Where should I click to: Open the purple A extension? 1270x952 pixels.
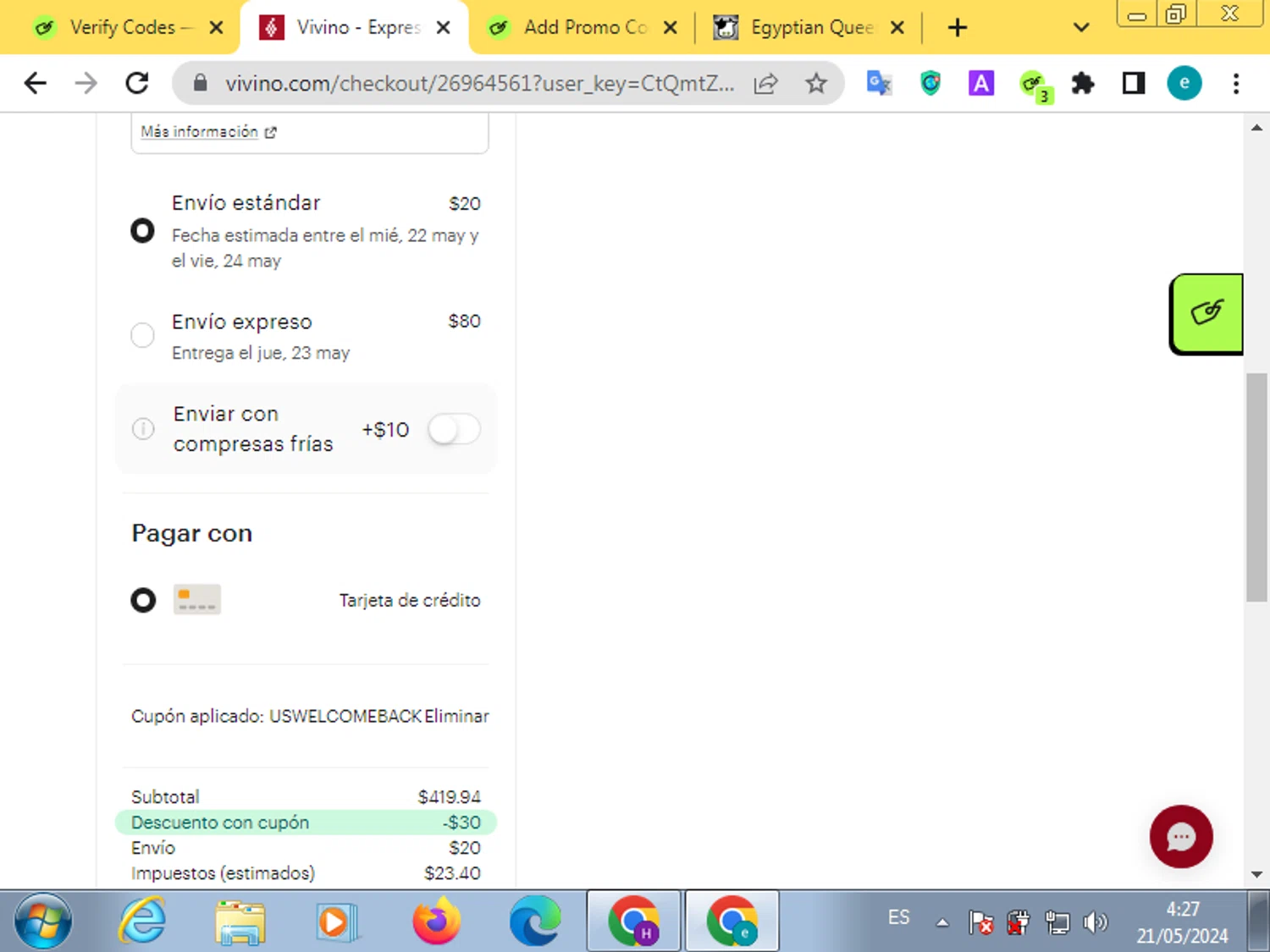click(x=981, y=83)
